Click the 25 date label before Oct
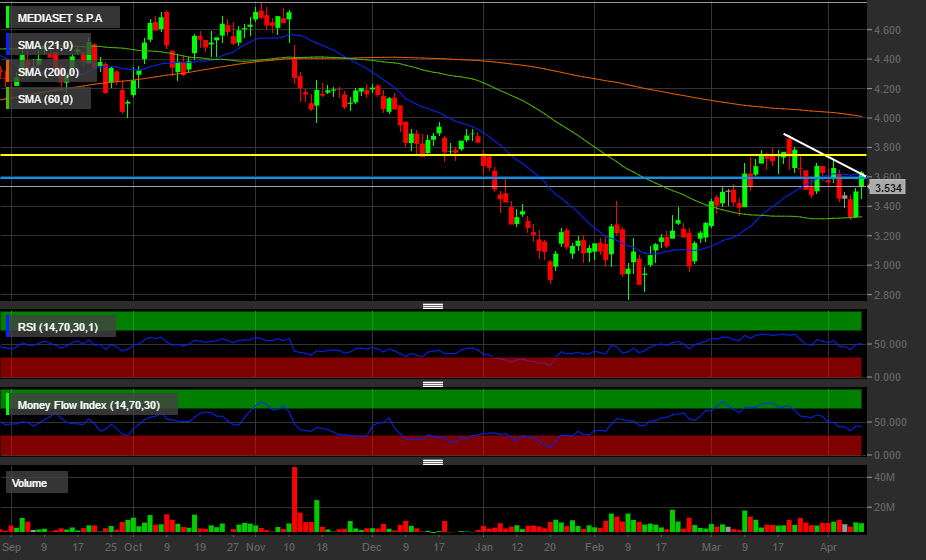926x560 pixels. point(111,547)
